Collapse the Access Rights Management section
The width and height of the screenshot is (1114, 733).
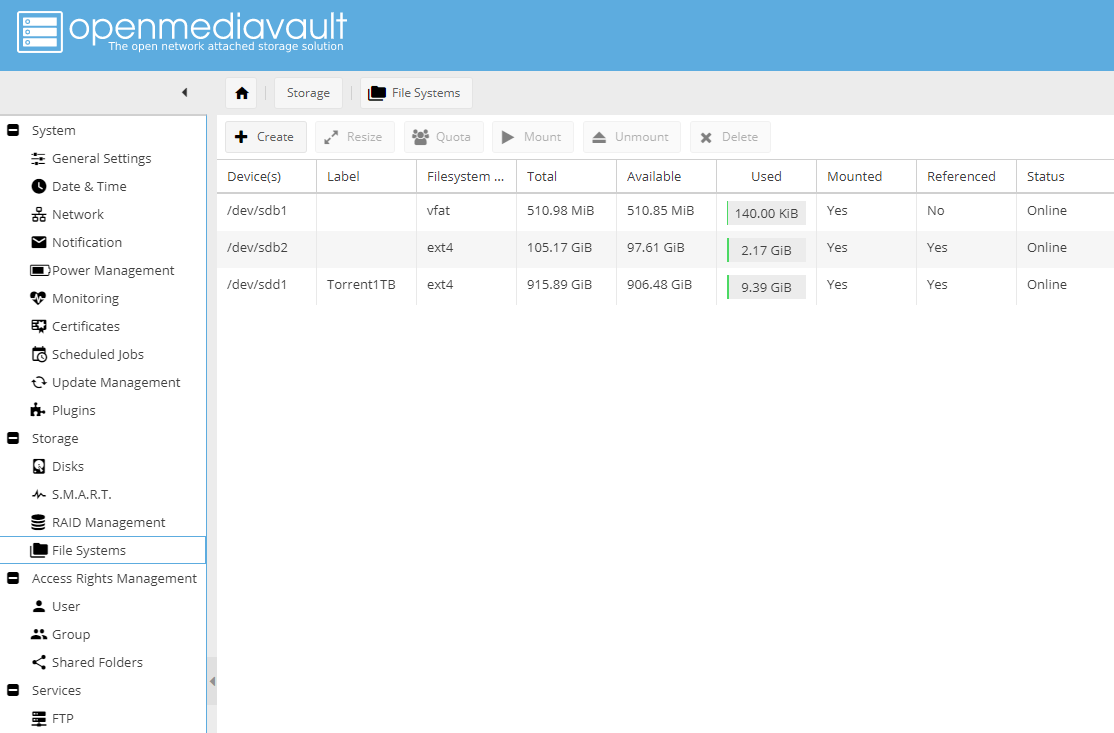pyautogui.click(x=13, y=578)
